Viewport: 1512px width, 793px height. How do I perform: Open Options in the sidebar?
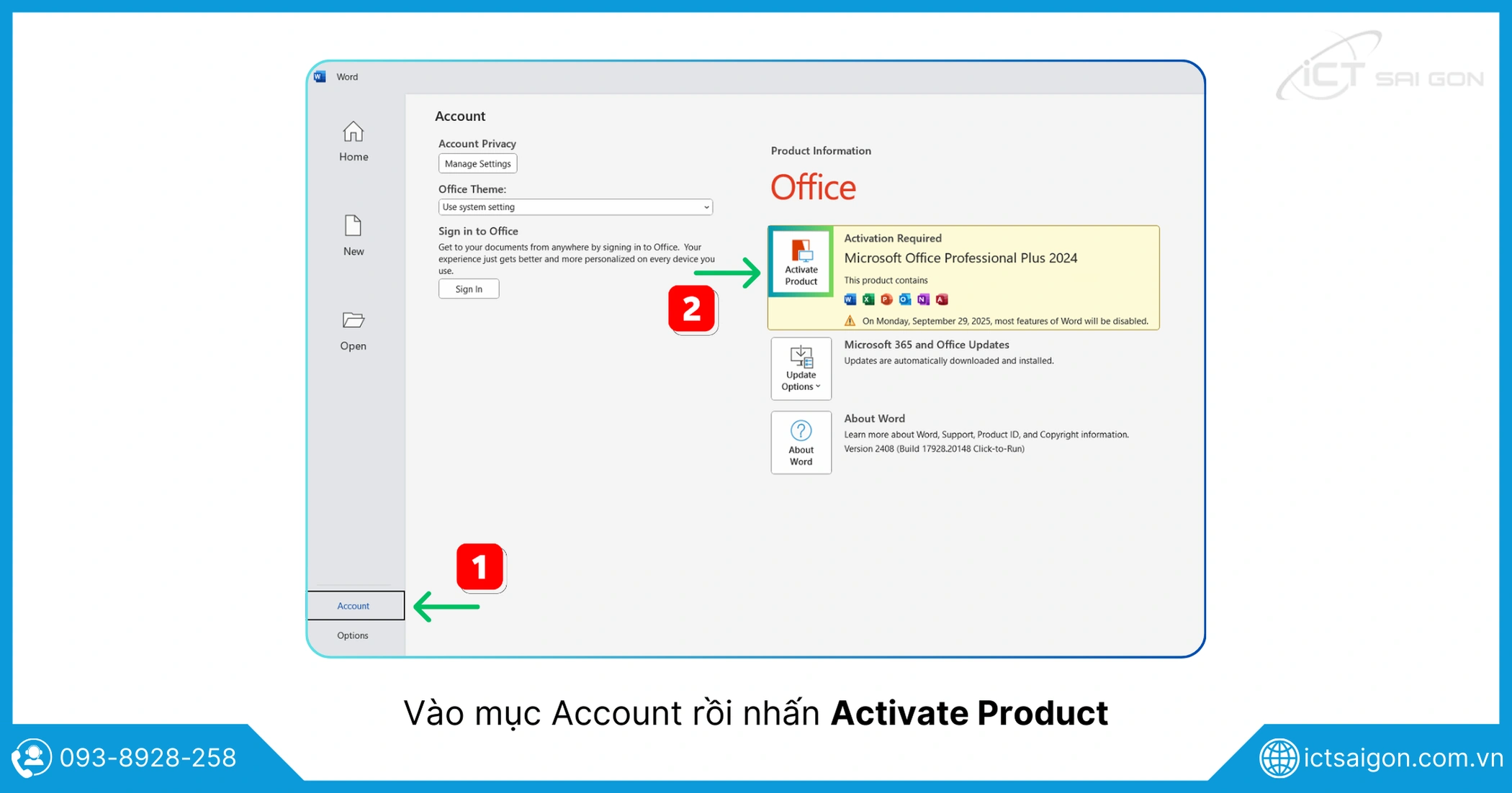tap(353, 635)
